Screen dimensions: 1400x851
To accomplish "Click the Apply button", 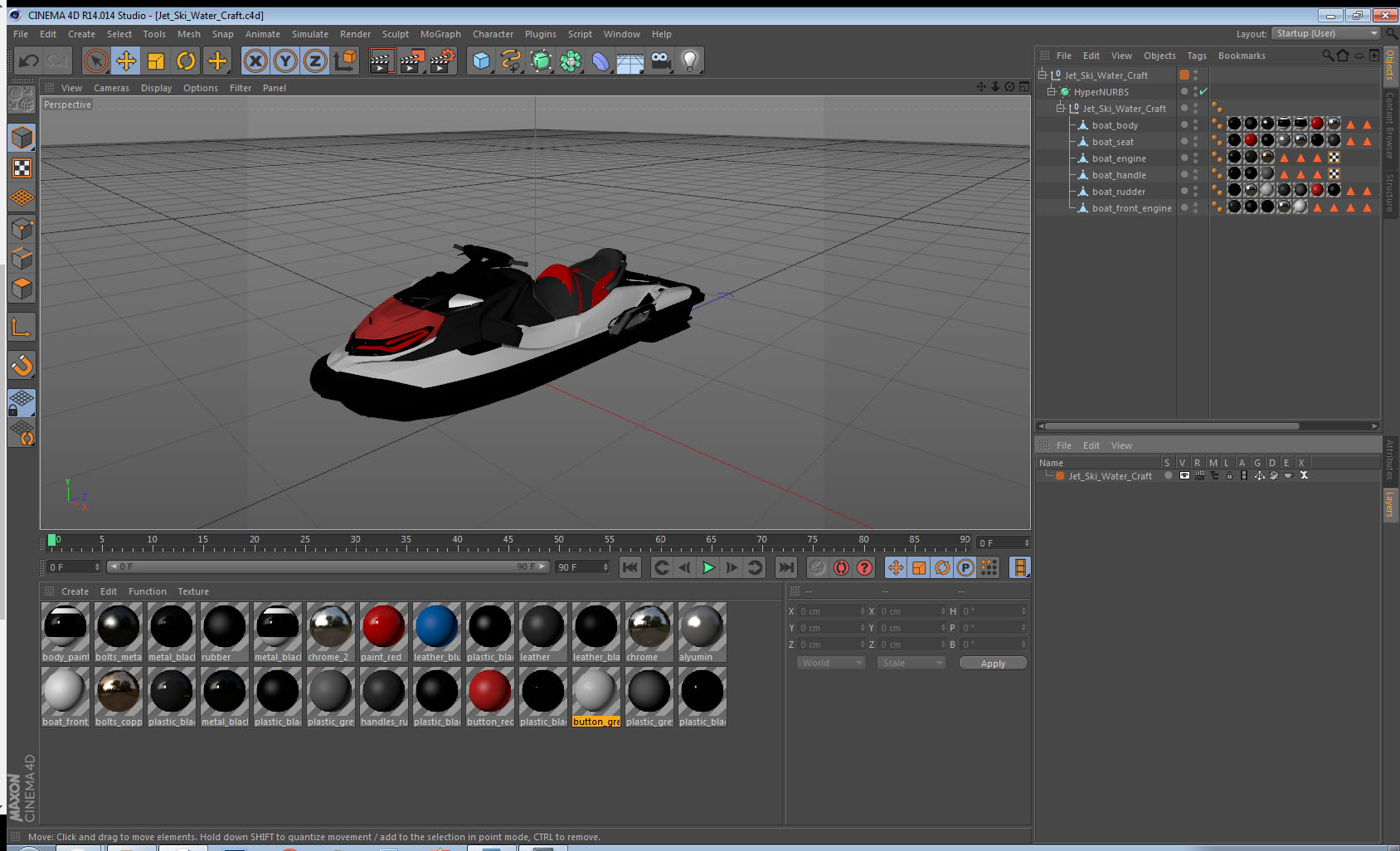I will 993,664.
